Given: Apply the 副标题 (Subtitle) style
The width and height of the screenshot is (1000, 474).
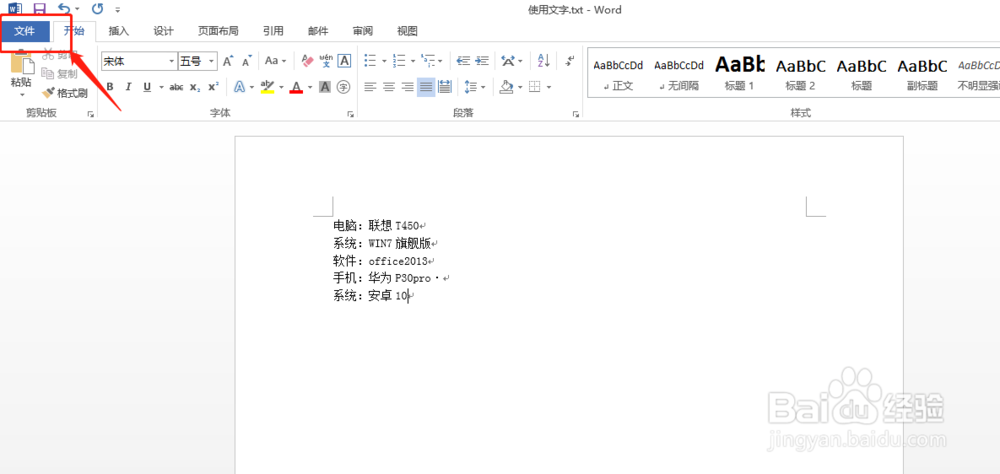Looking at the screenshot, I should pos(922,74).
